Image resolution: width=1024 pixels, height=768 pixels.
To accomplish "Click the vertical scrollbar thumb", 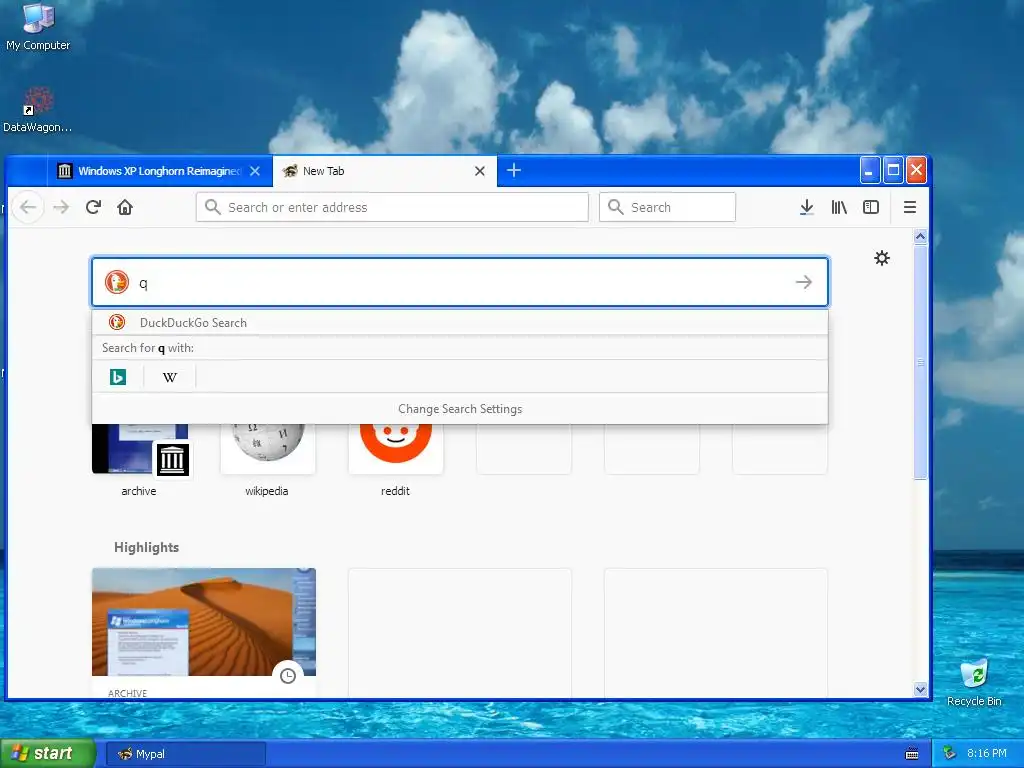I will (x=920, y=362).
